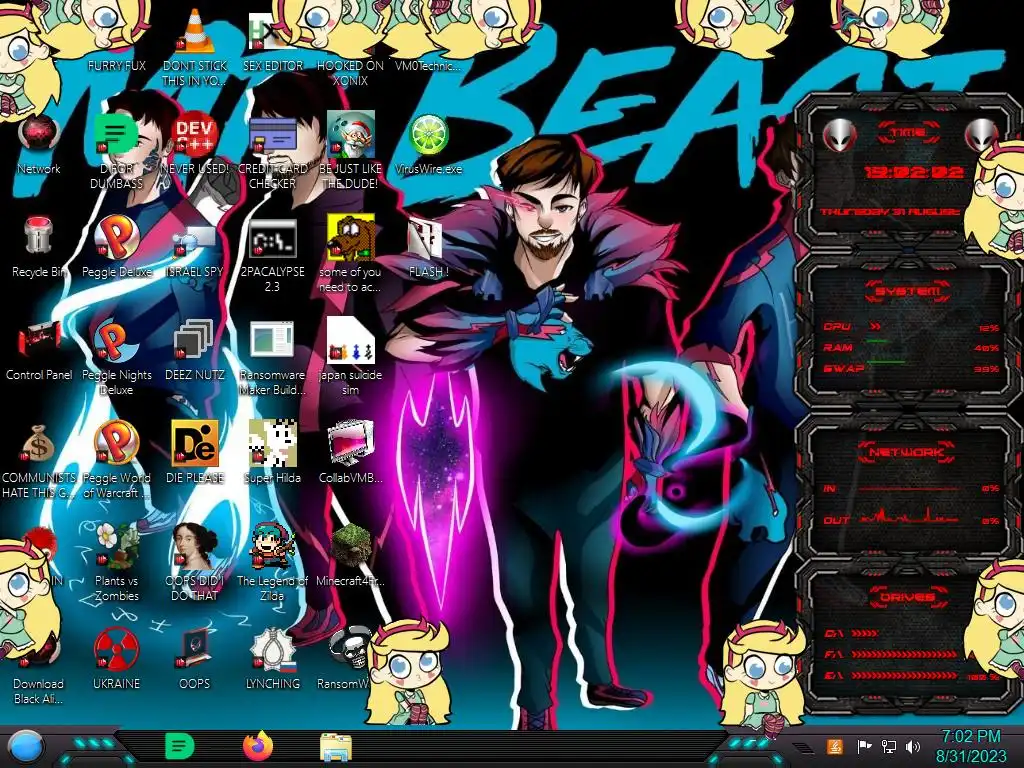Open the 'some of you need to ac...' icon

pyautogui.click(x=350, y=255)
